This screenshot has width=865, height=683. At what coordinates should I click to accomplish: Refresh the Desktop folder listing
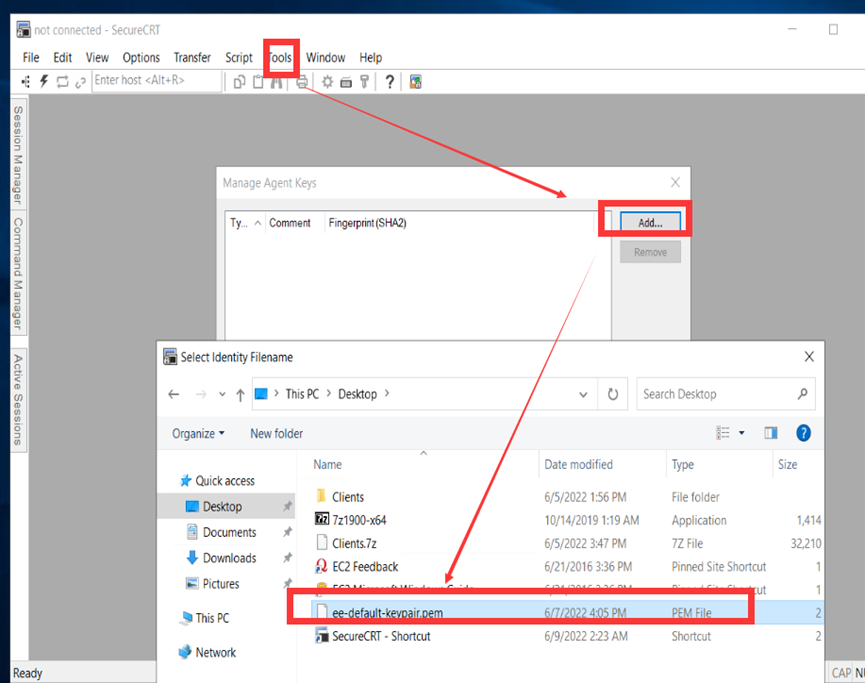[x=613, y=394]
